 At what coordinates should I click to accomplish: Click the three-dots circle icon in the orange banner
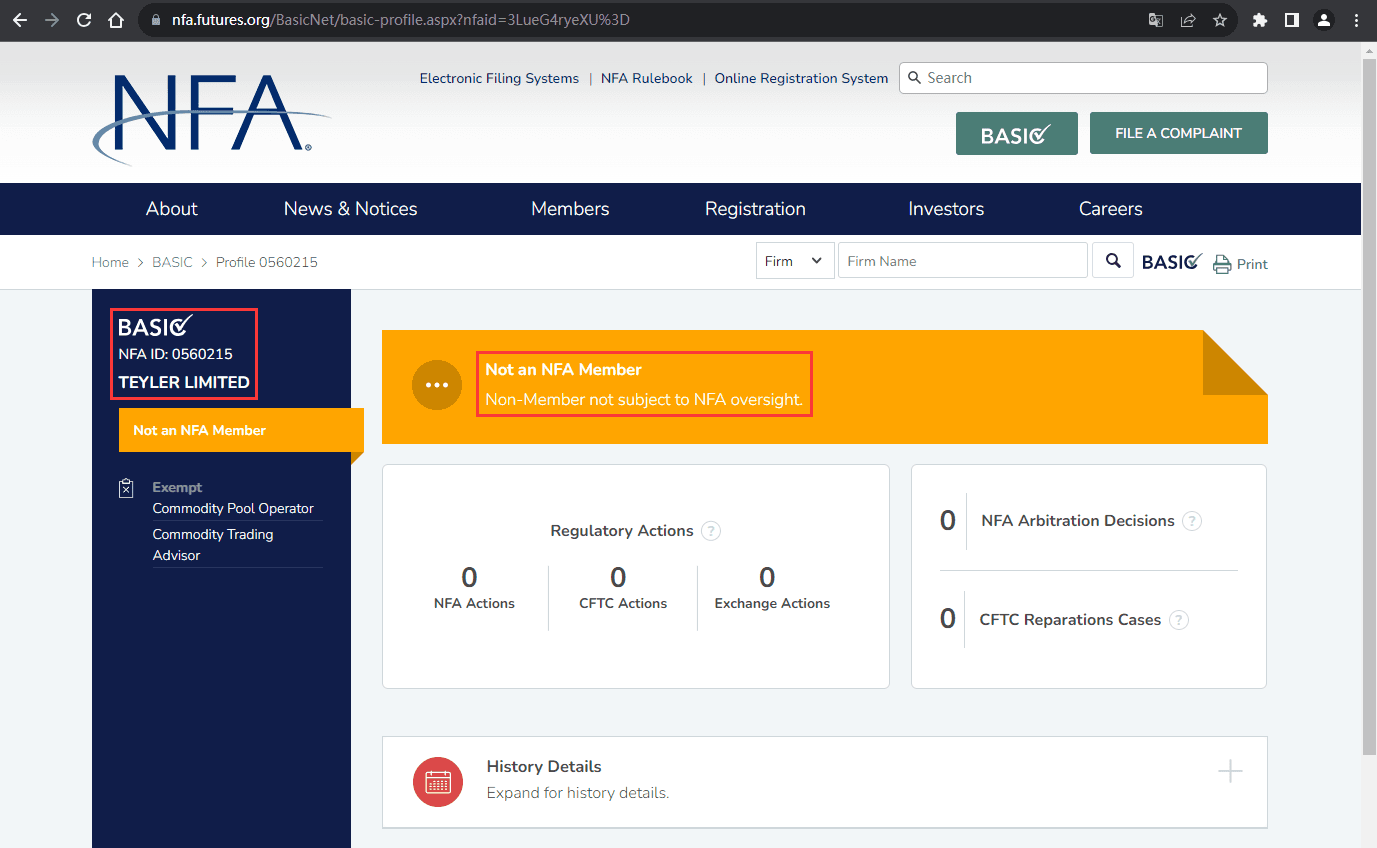tap(437, 385)
